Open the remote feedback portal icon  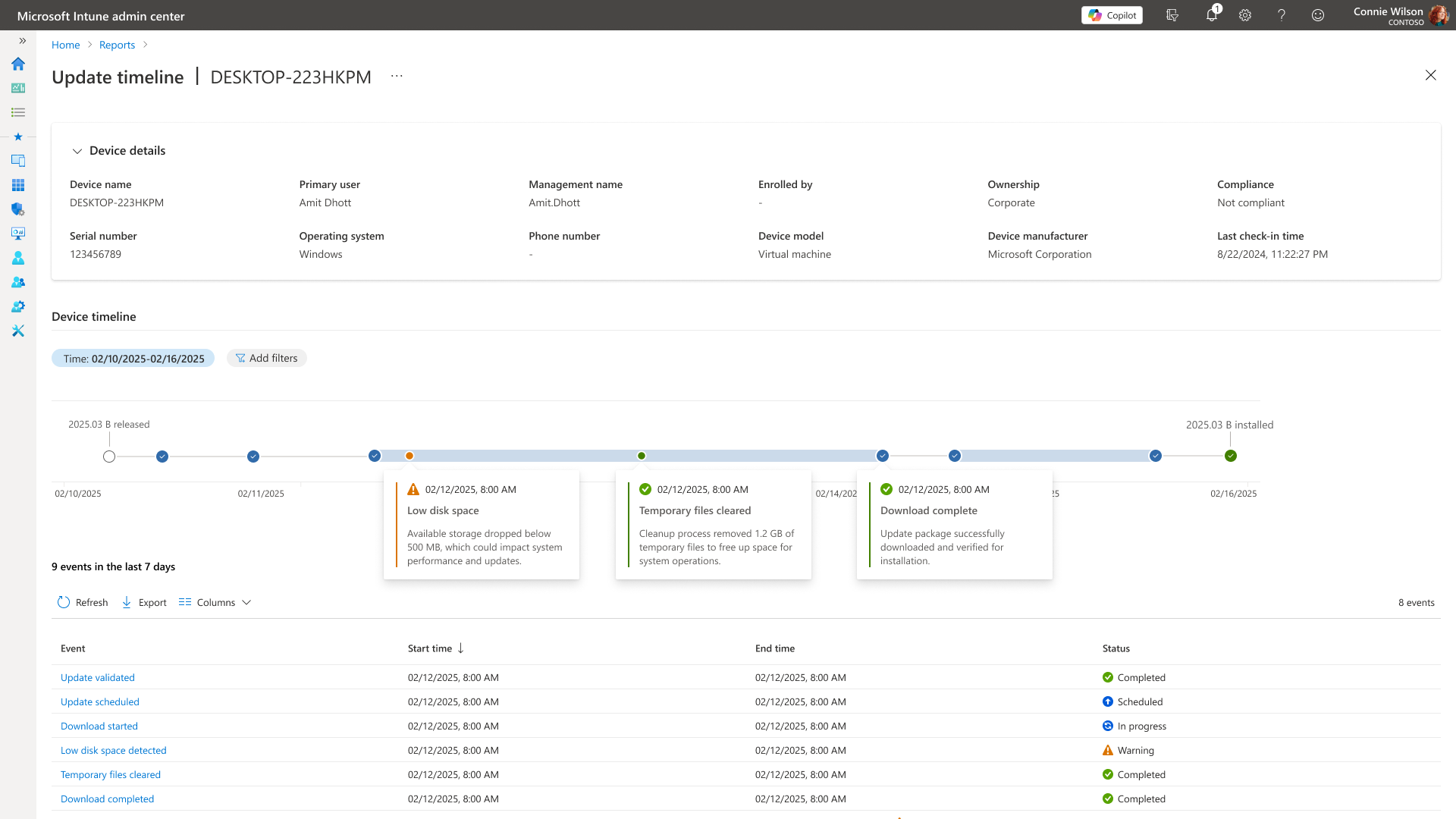click(x=1172, y=15)
